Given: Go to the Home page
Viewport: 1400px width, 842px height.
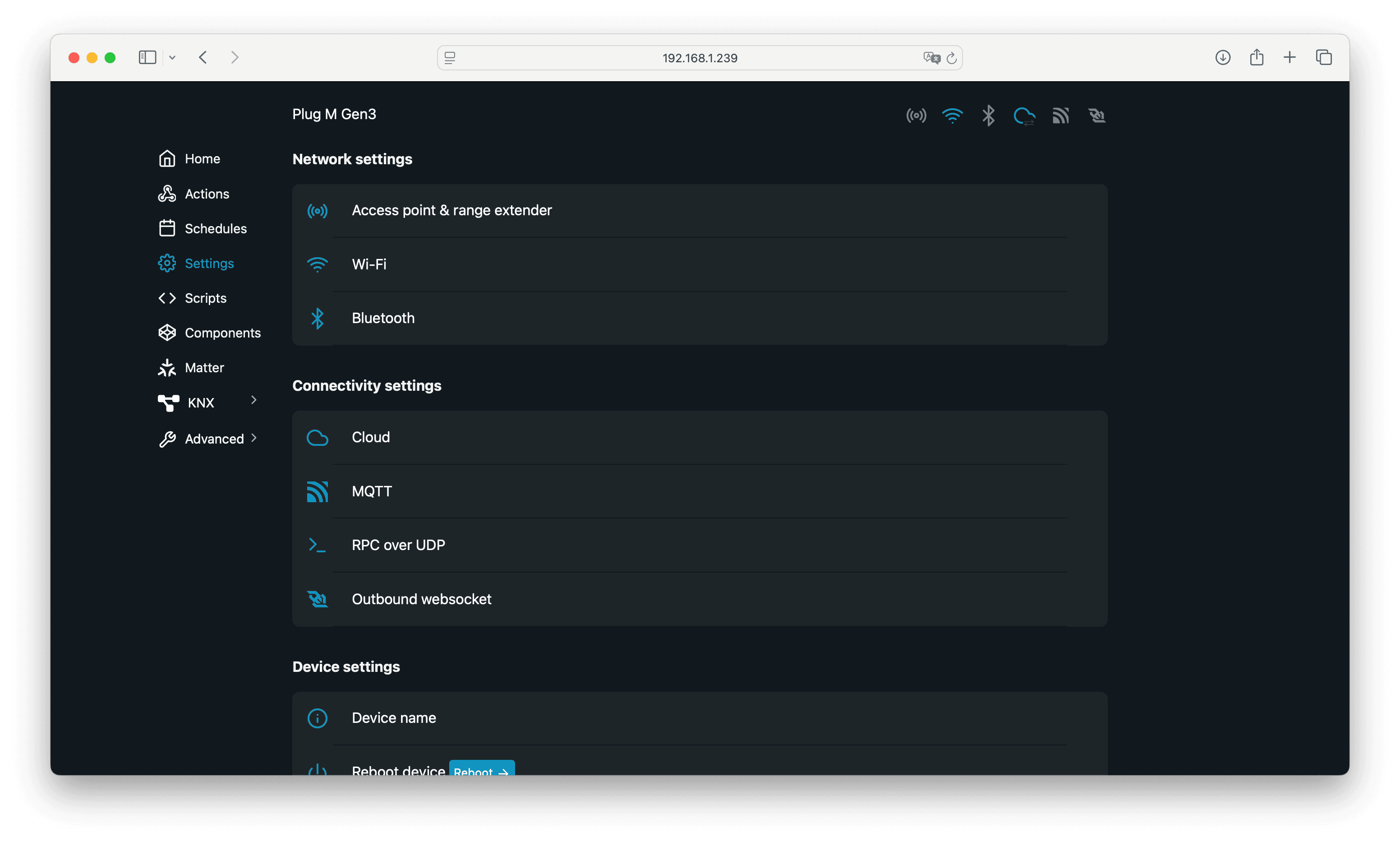Looking at the screenshot, I should (202, 159).
